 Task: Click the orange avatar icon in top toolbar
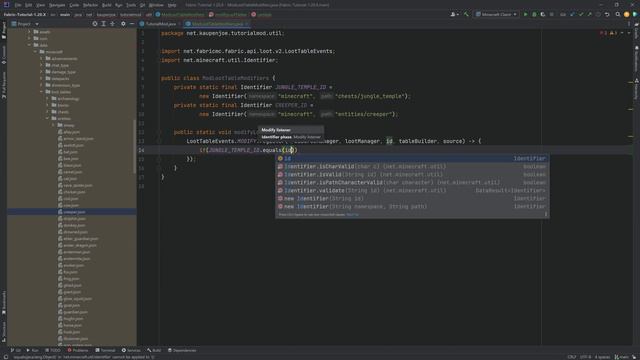[627, 14]
